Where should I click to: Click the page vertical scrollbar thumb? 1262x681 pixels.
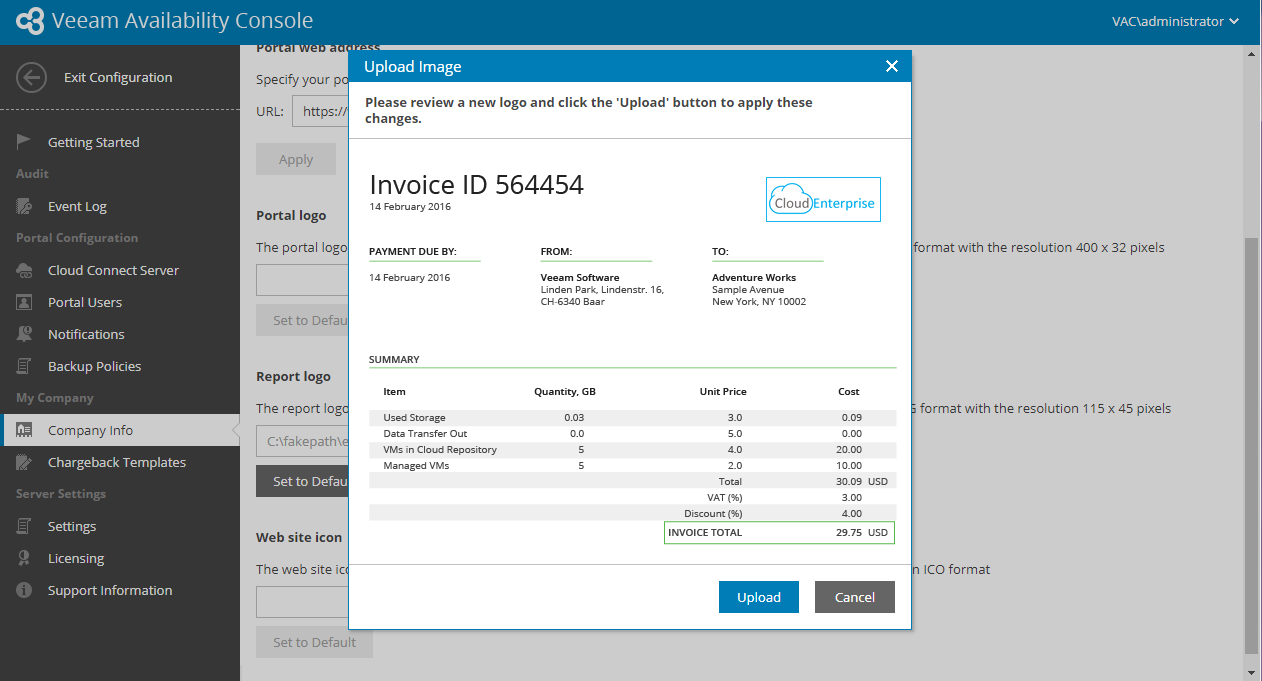(x=1251, y=445)
